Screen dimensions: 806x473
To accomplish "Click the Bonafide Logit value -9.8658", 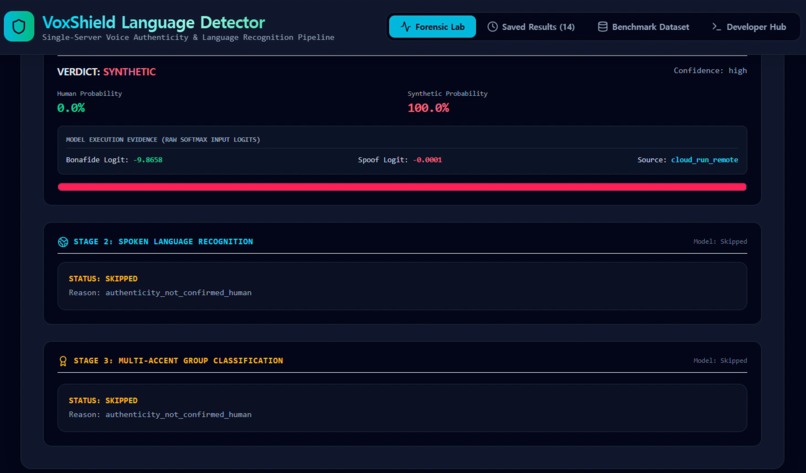I will (x=148, y=160).
